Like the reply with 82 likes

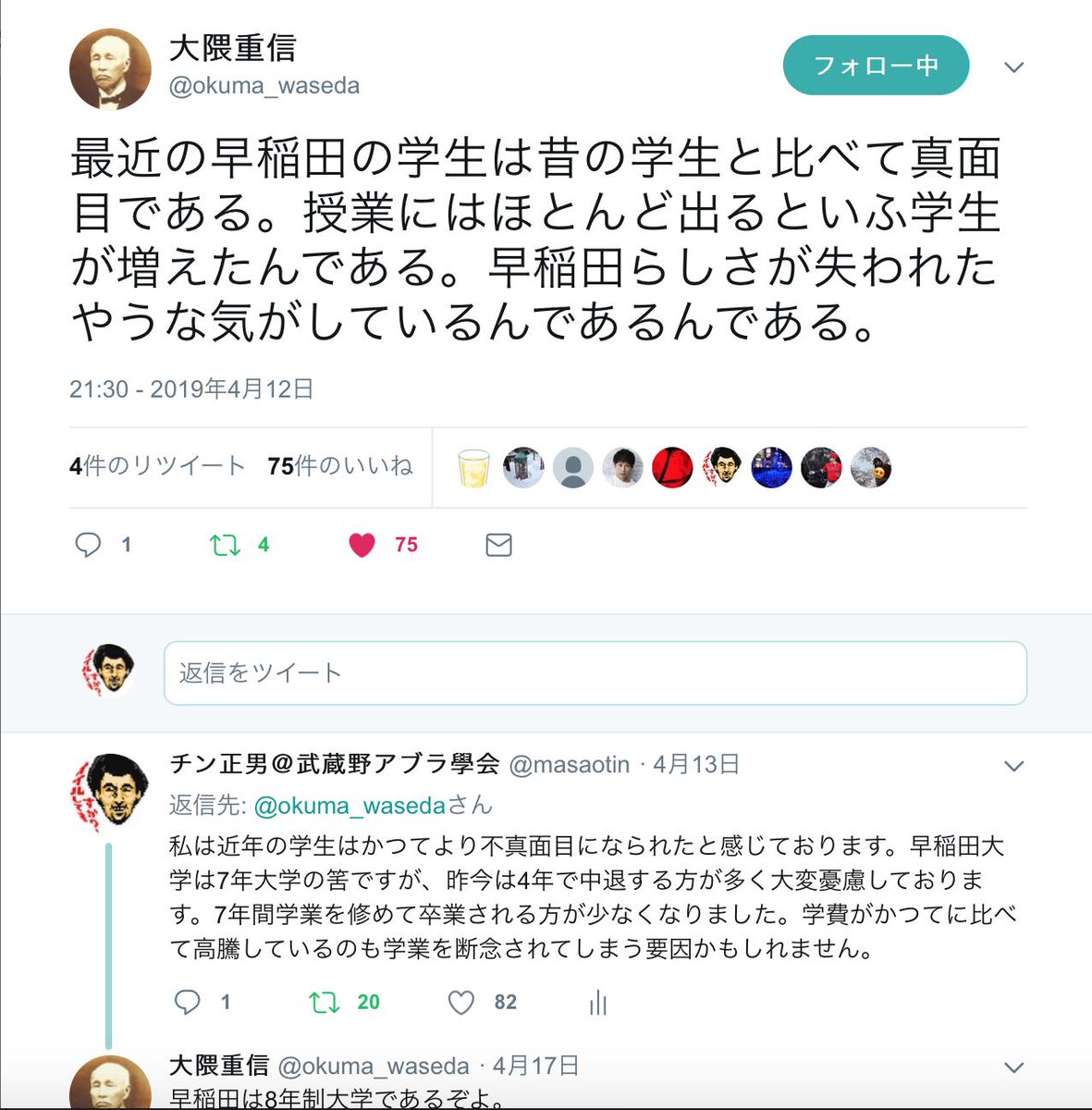pos(461,1002)
